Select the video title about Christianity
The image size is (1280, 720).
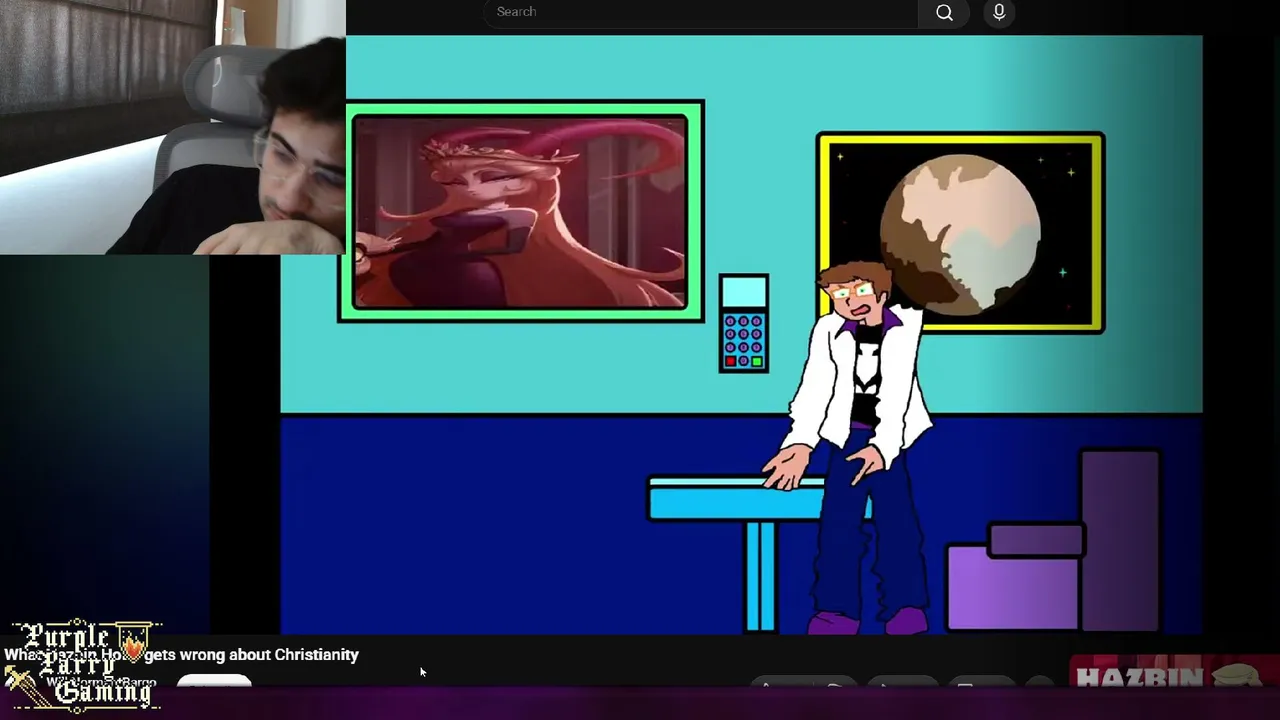tap(181, 655)
